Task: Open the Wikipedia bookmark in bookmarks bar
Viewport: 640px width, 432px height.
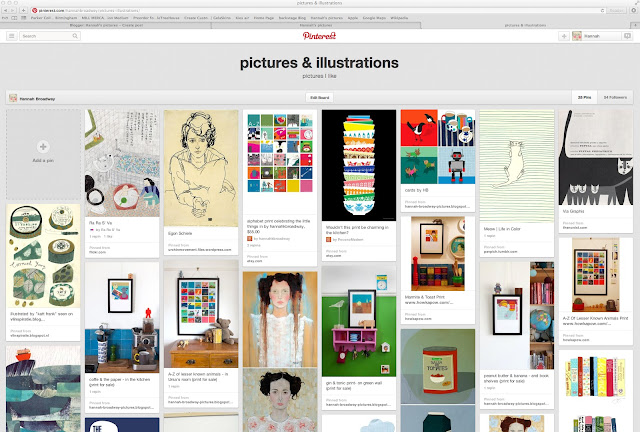Action: (399, 18)
